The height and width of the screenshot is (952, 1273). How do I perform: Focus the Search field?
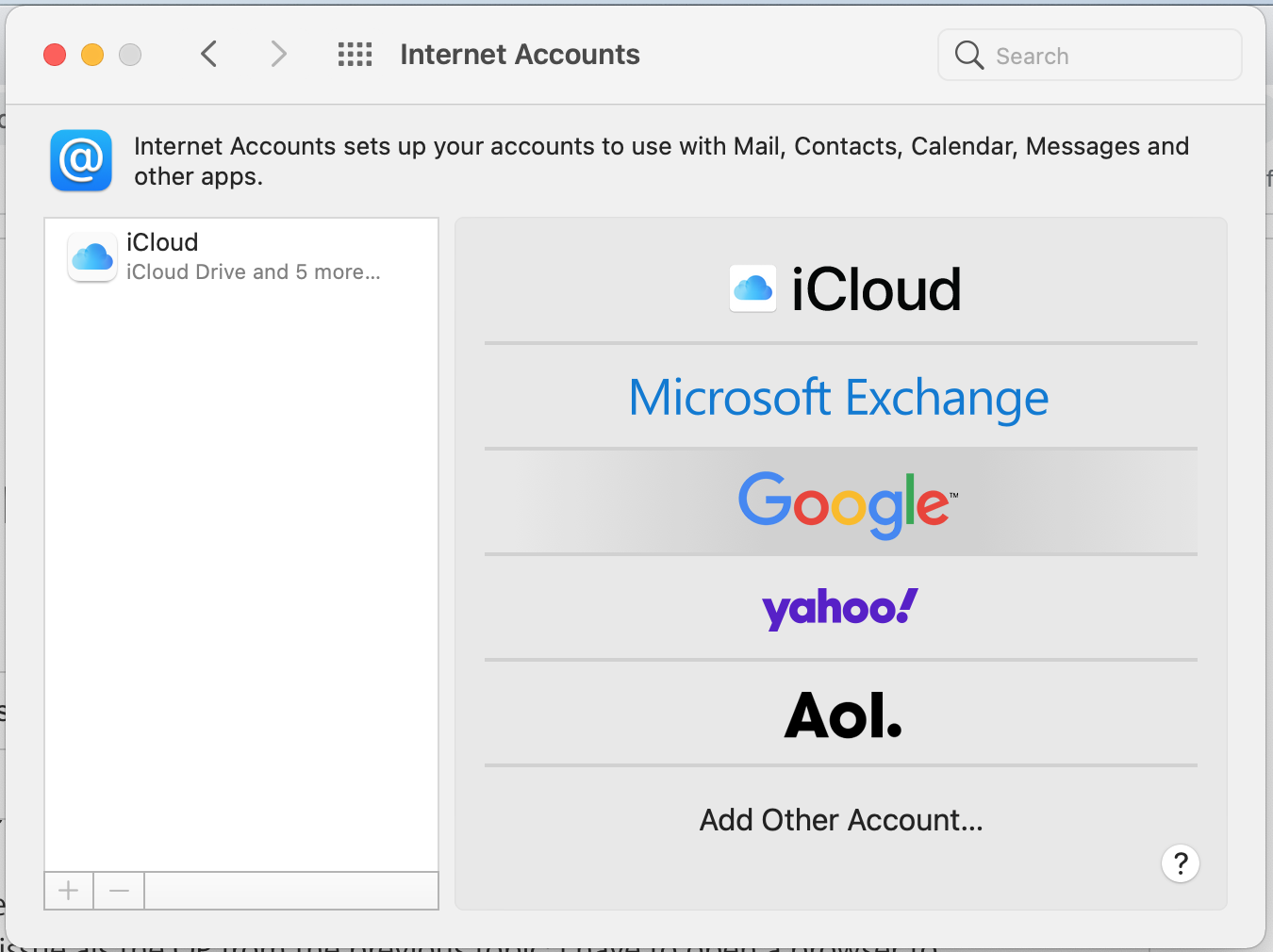tap(1090, 55)
